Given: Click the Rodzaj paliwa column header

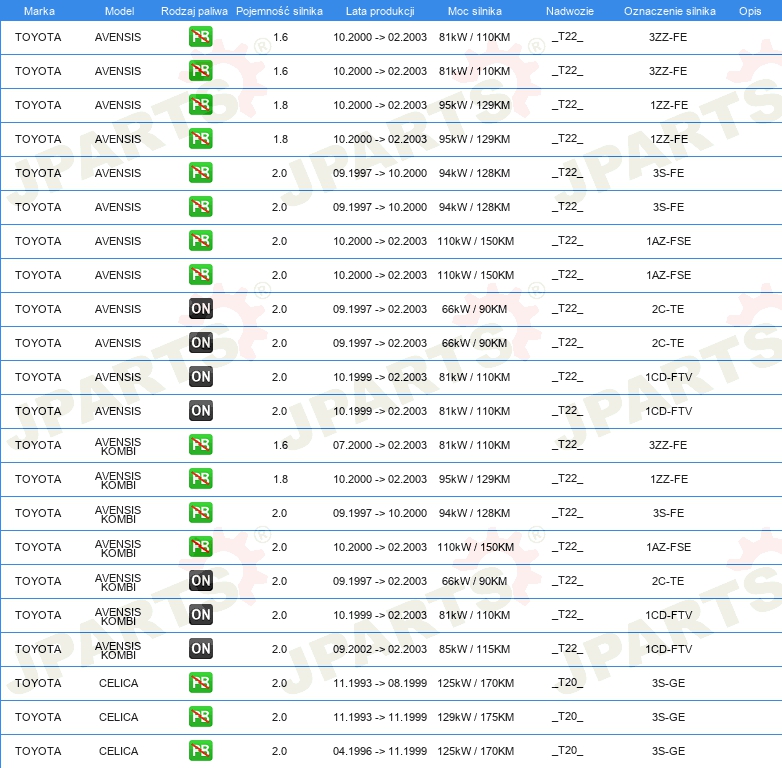Looking at the screenshot, I should coord(194,11).
